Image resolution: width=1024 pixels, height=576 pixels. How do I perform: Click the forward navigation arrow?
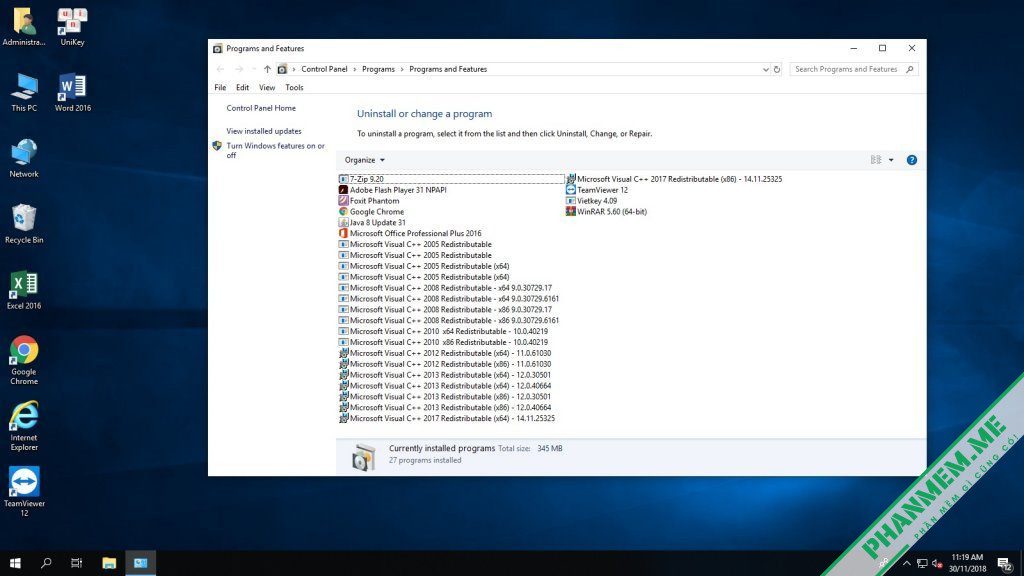click(x=239, y=69)
